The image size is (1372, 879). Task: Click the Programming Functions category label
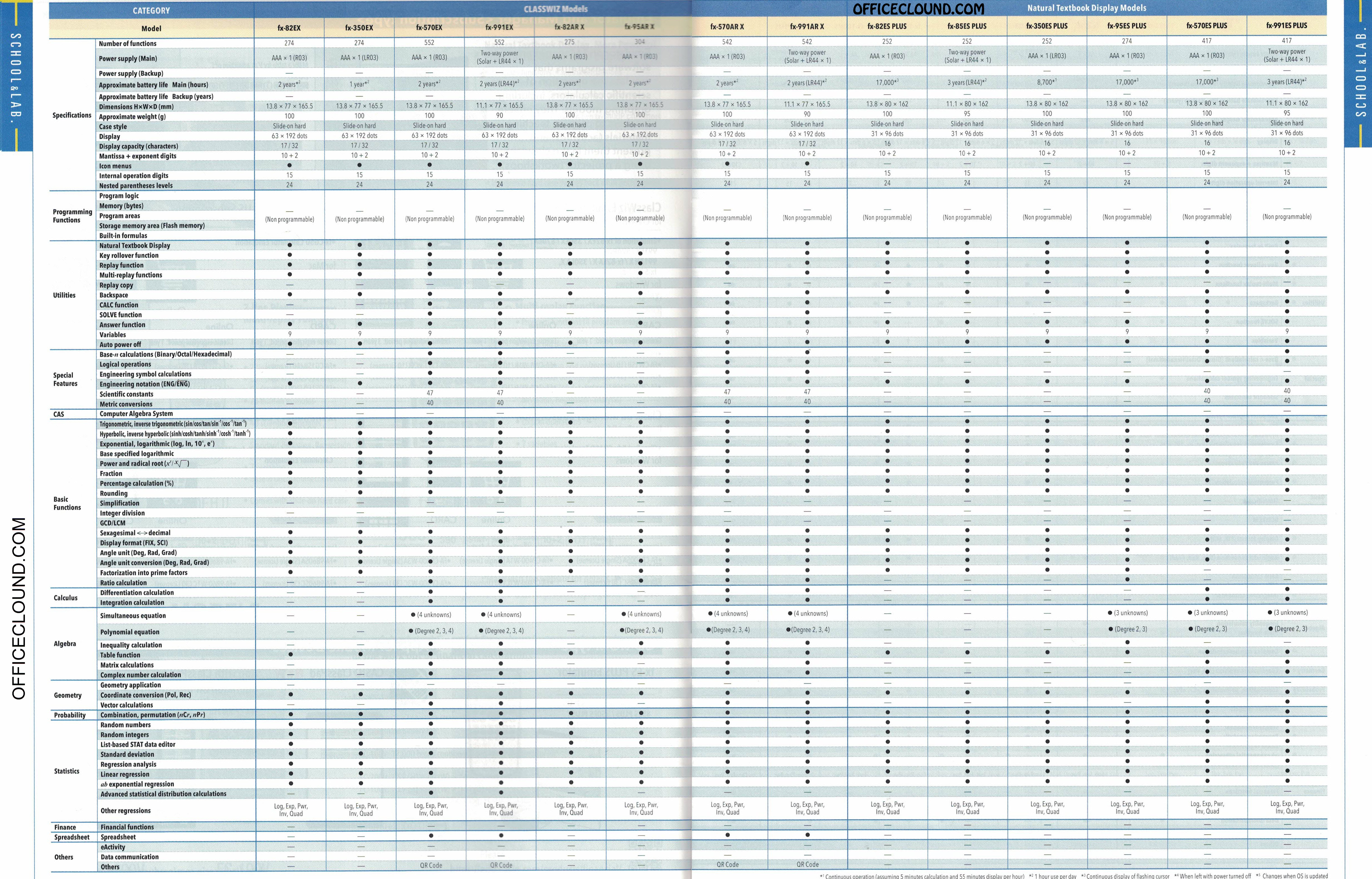pos(72,216)
